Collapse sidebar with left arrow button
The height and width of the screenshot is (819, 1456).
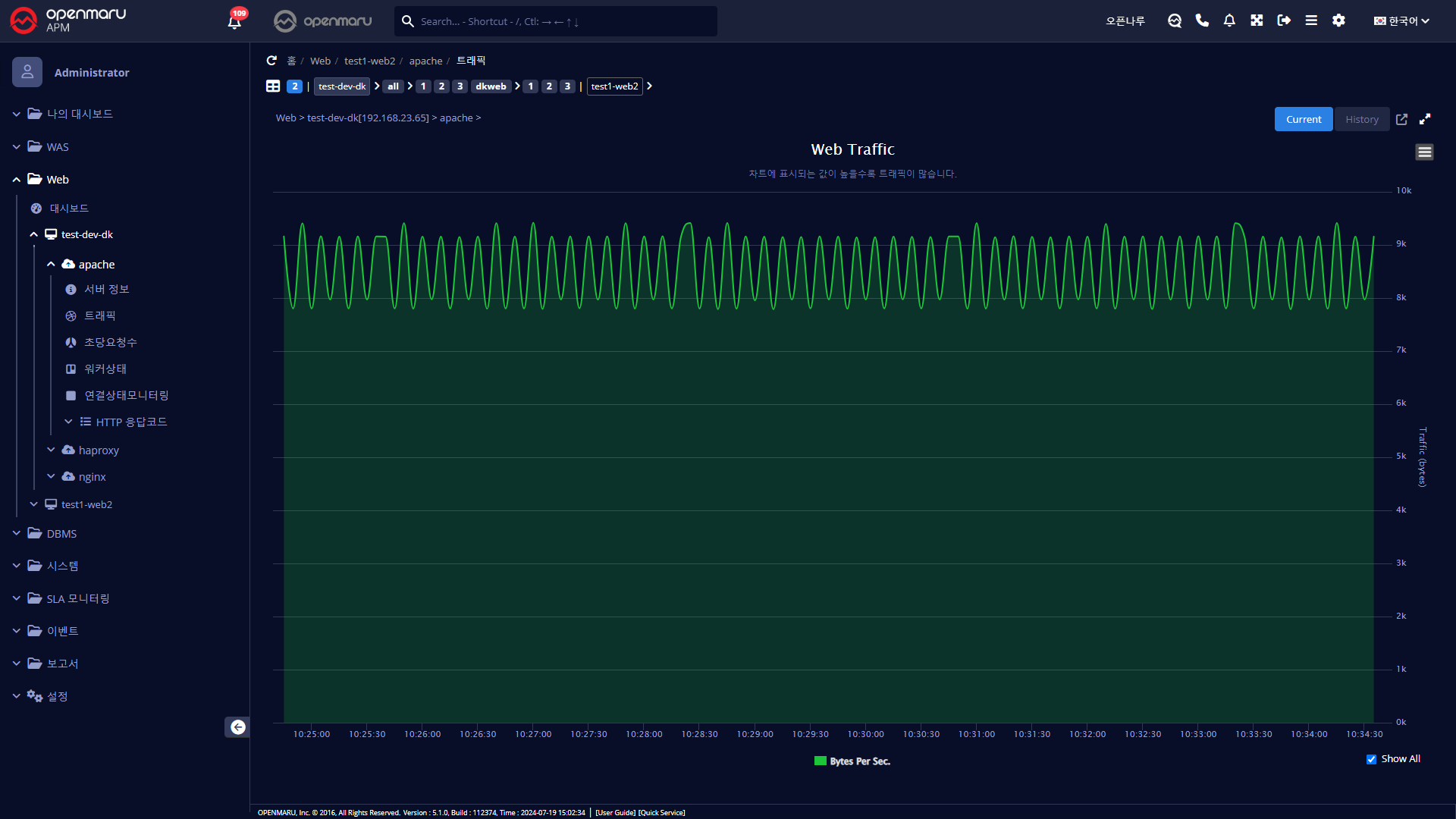(x=237, y=727)
